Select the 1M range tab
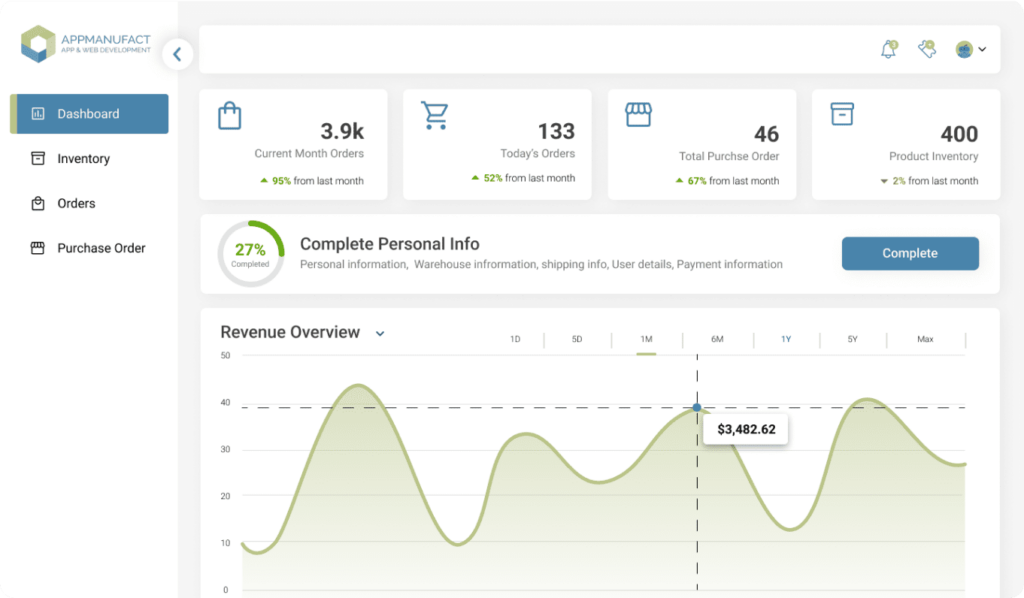This screenshot has height=598, width=1024. 646,339
